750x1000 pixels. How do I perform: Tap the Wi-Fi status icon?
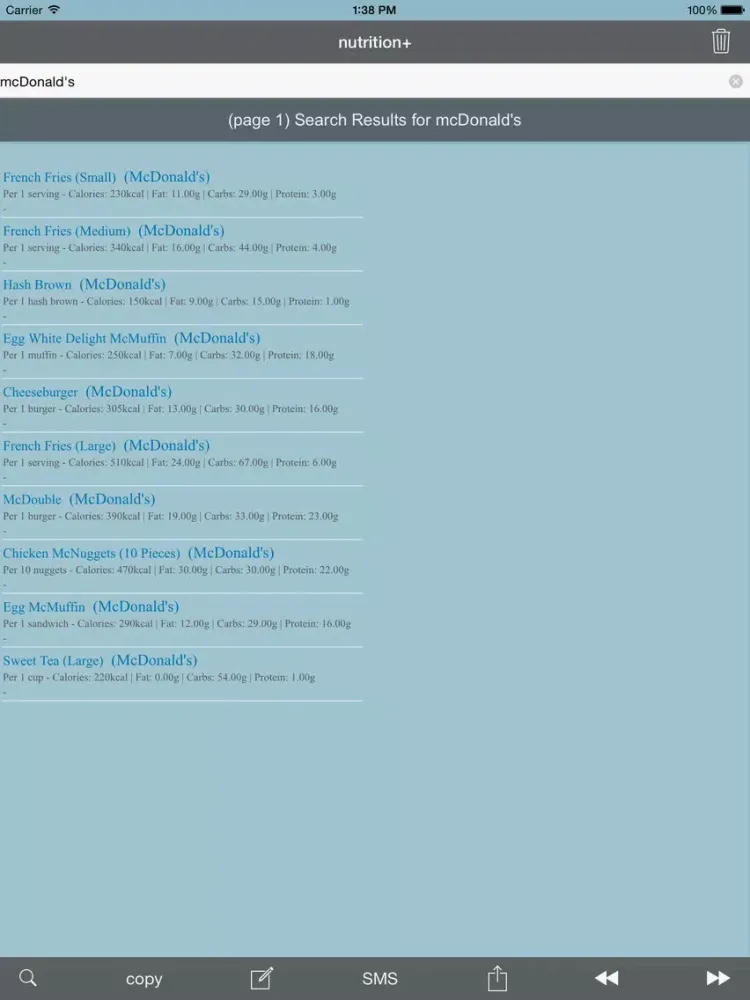pos(54,10)
